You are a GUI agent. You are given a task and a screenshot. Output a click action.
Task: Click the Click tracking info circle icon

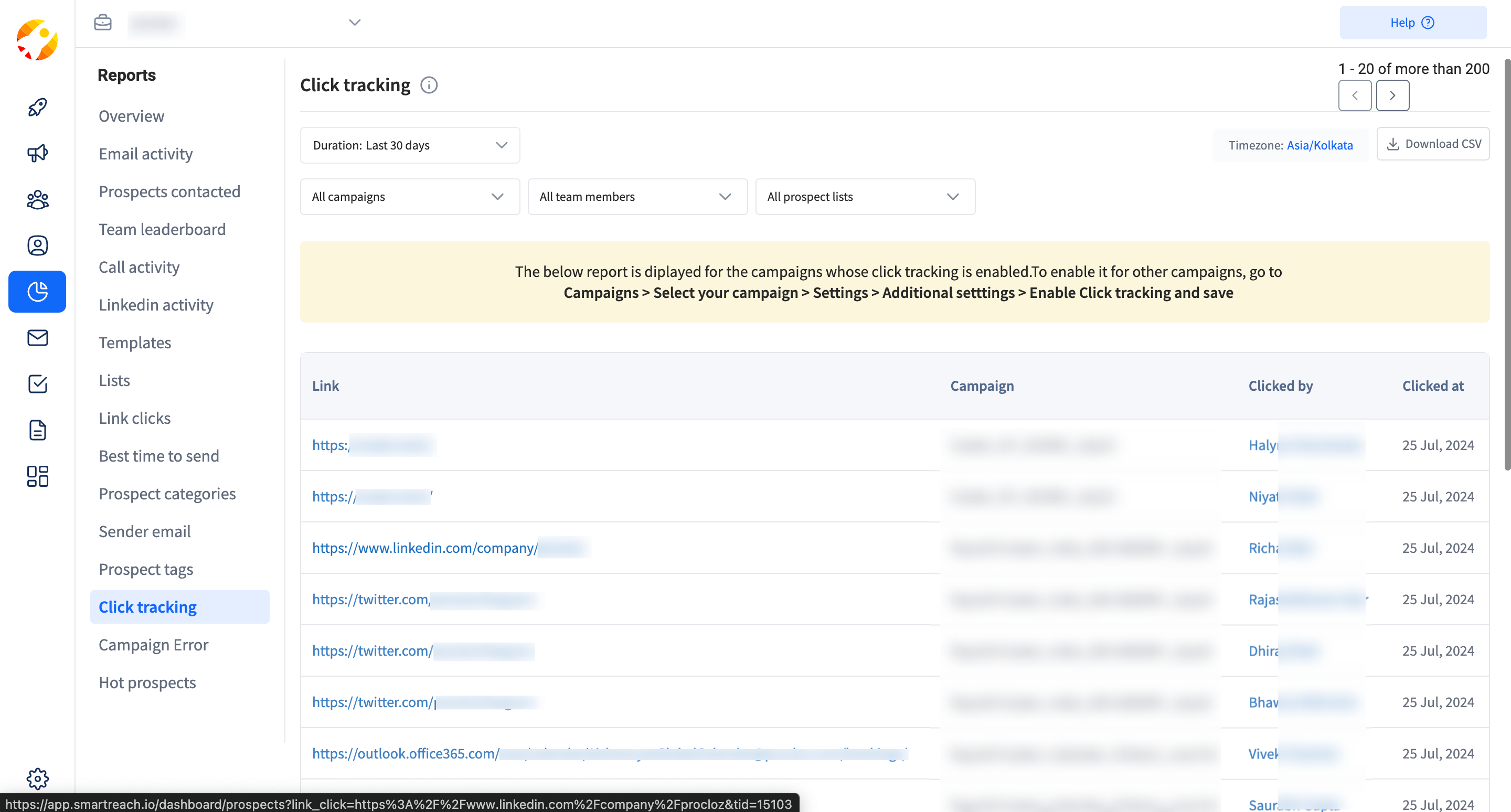click(428, 85)
